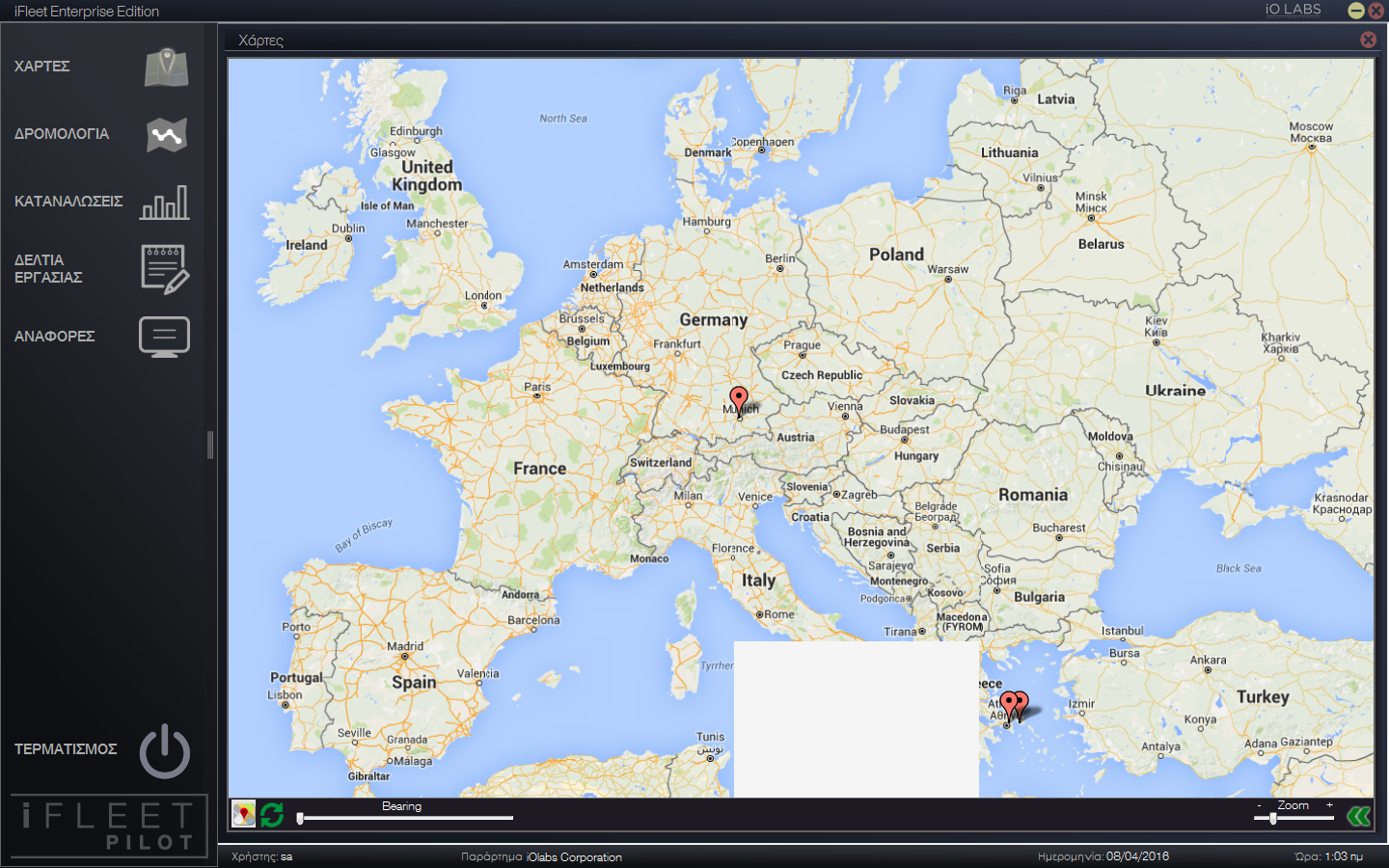1389x868 pixels.
Task: Open the ΚΑΤΑΝΑΛΩΣΕΙΣ bar chart icon
Action: click(x=165, y=203)
